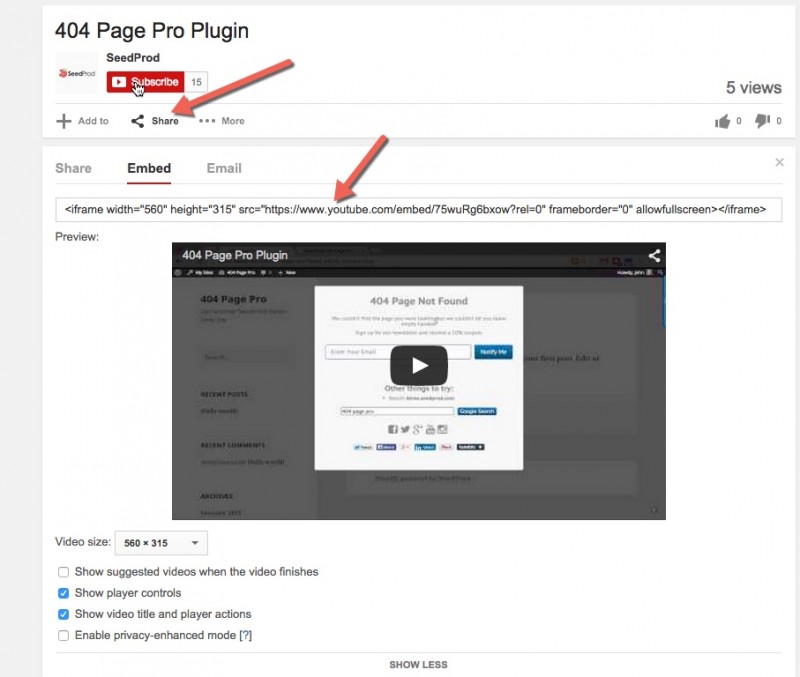The height and width of the screenshot is (677, 800).
Task: Select the Twitter icon in the video preview
Action: (x=405, y=428)
